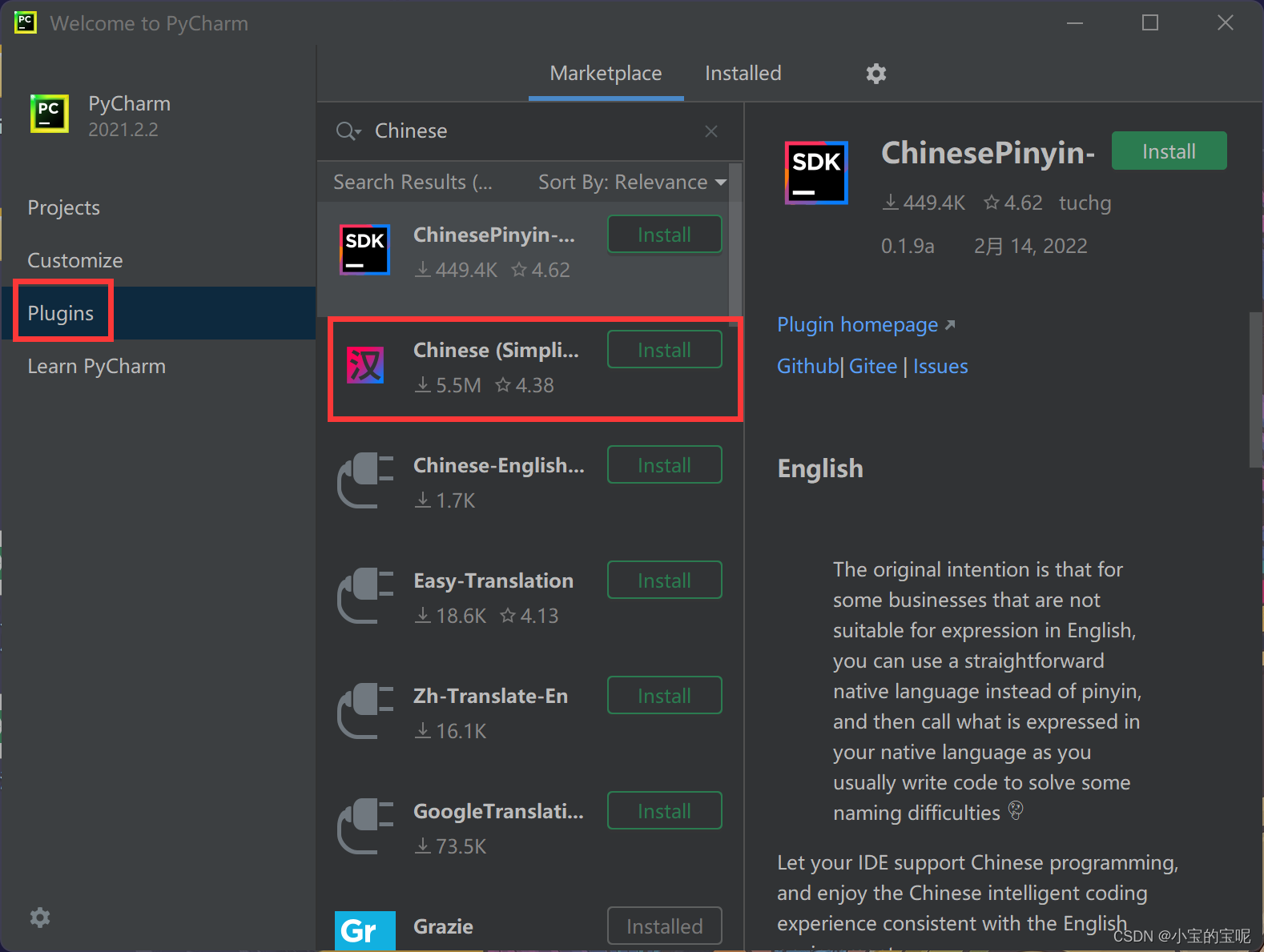
Task: Open the Gitee link
Action: tap(872, 367)
